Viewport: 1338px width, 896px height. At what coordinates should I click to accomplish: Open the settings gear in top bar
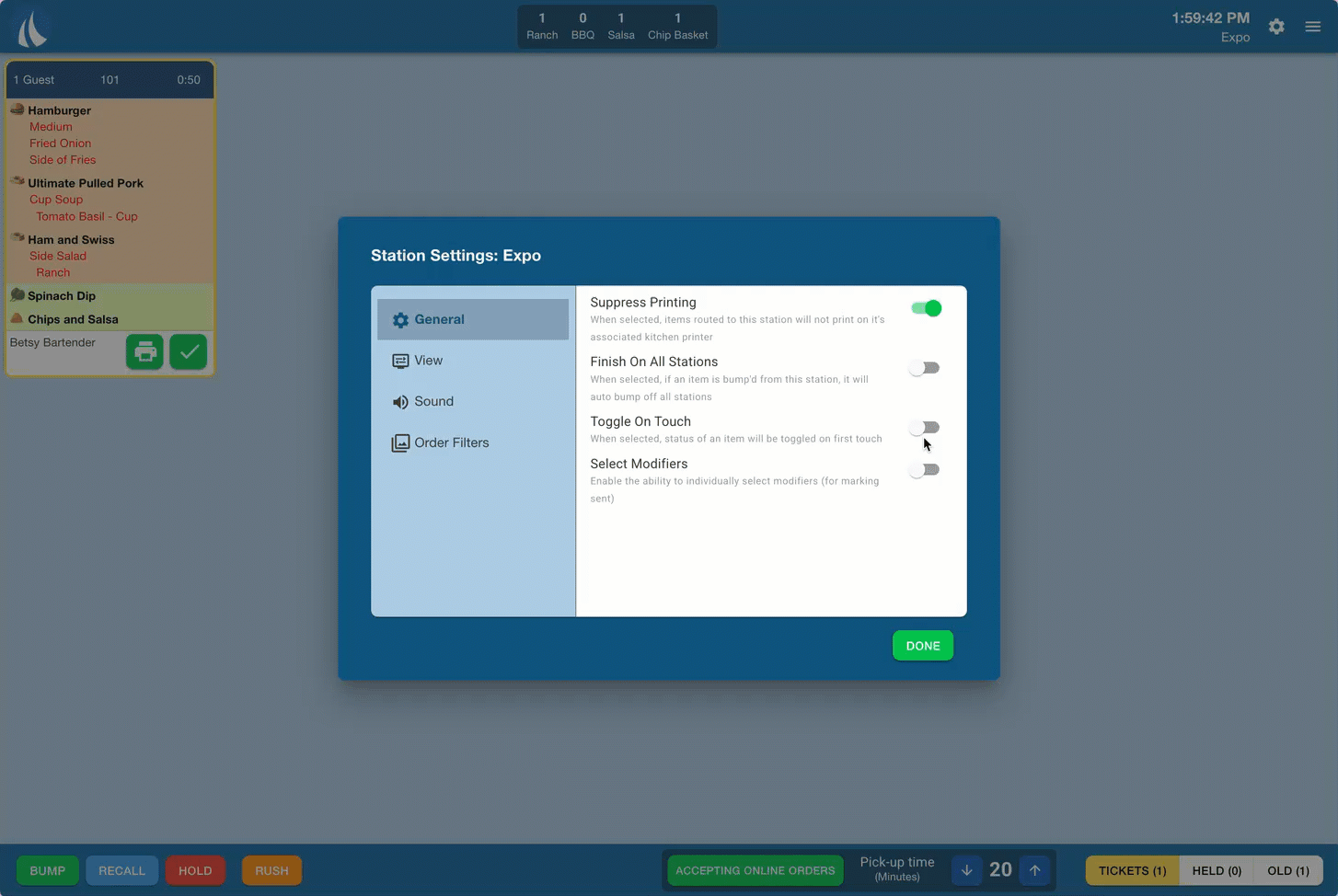point(1276,27)
